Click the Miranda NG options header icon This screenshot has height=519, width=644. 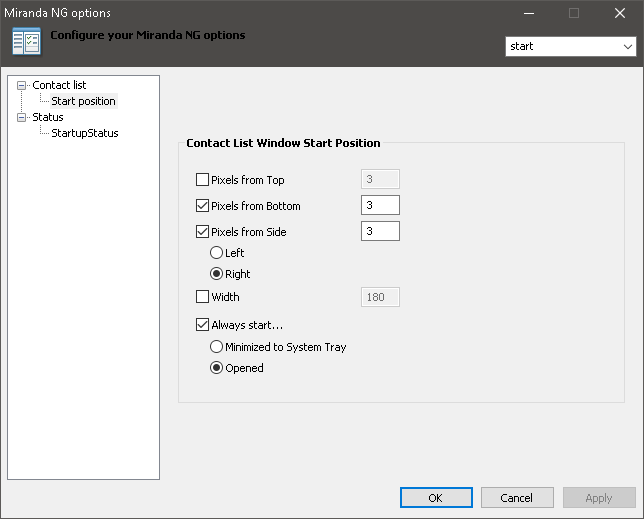tap(25, 41)
